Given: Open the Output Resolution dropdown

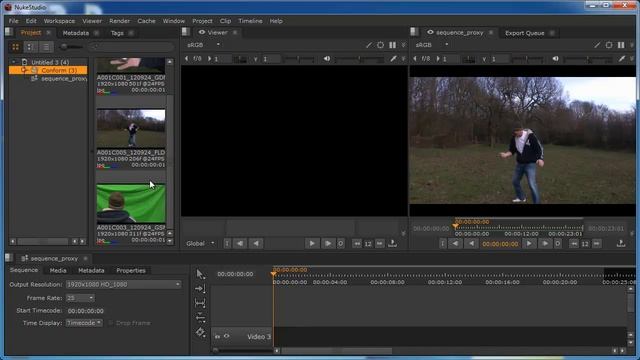Looking at the screenshot, I should (123, 284).
